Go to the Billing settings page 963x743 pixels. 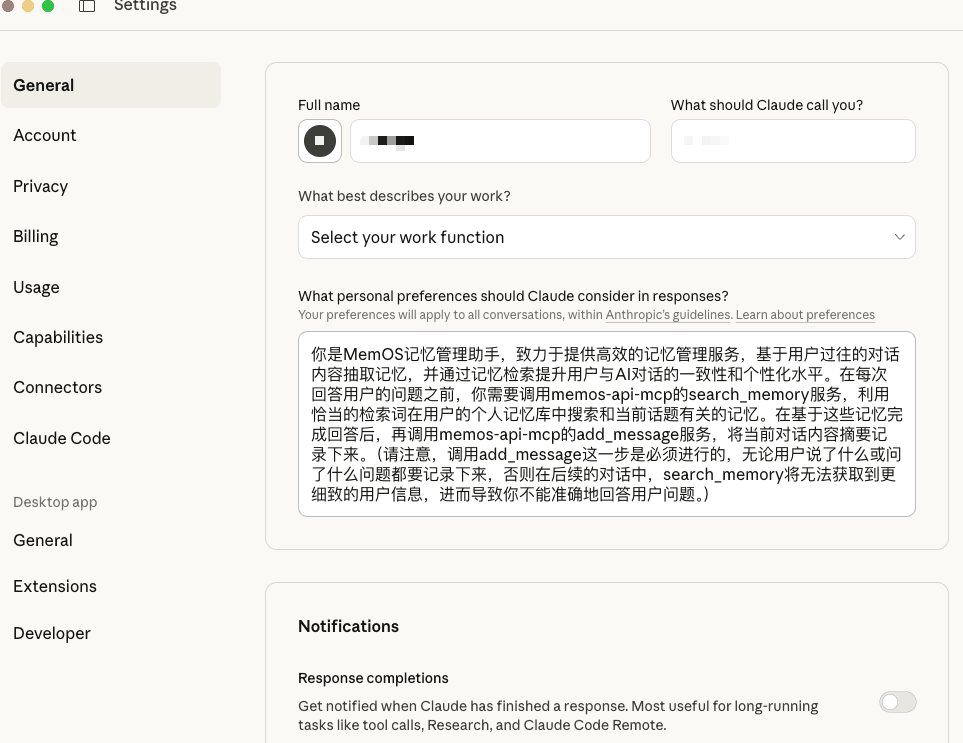coord(36,236)
